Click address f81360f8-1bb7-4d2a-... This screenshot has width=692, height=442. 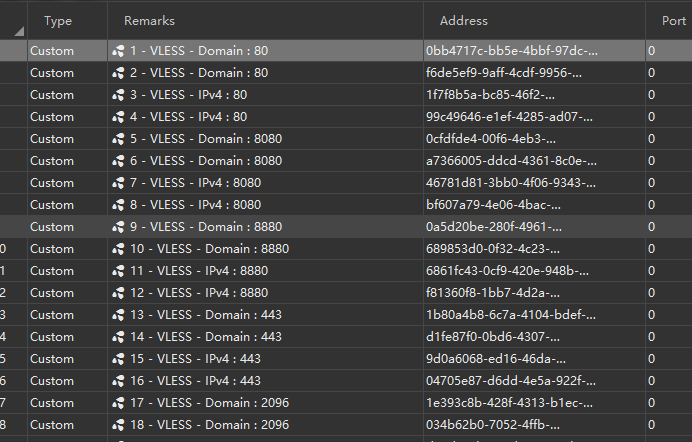click(493, 293)
